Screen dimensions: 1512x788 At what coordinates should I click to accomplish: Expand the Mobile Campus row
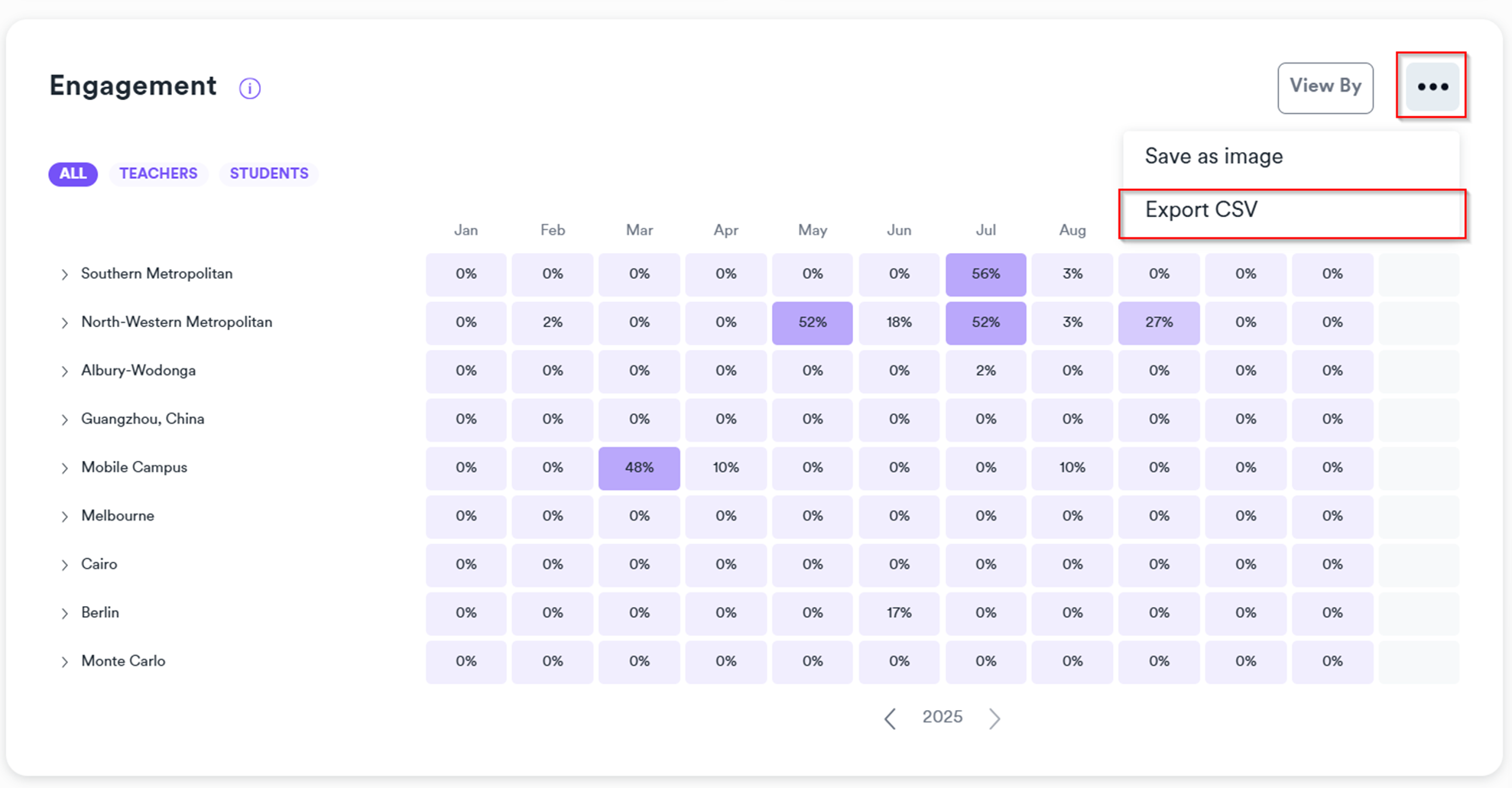click(x=65, y=469)
